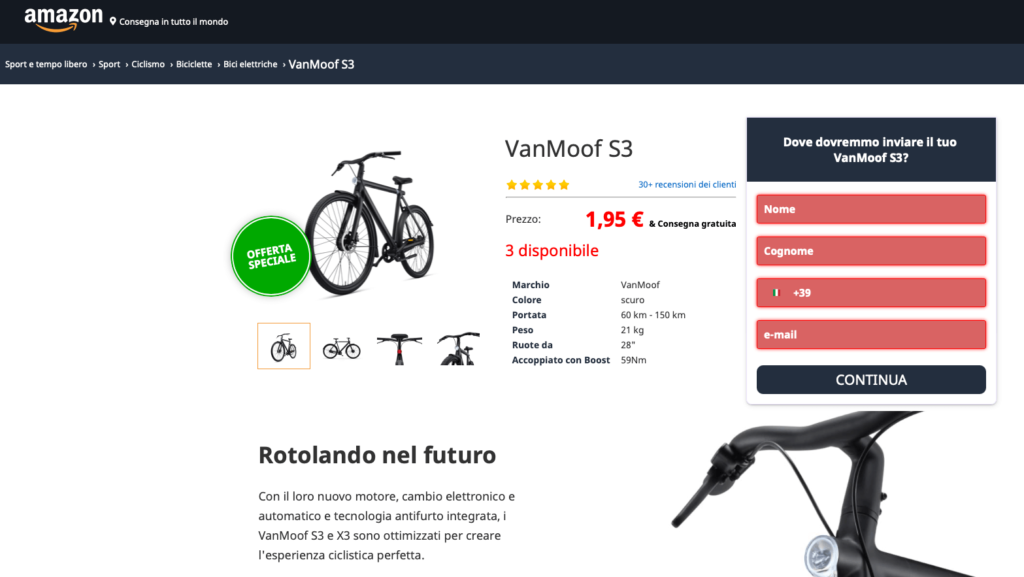The height and width of the screenshot is (577, 1024).
Task: Click the green Offerta Speciale badge
Action: tap(270, 256)
